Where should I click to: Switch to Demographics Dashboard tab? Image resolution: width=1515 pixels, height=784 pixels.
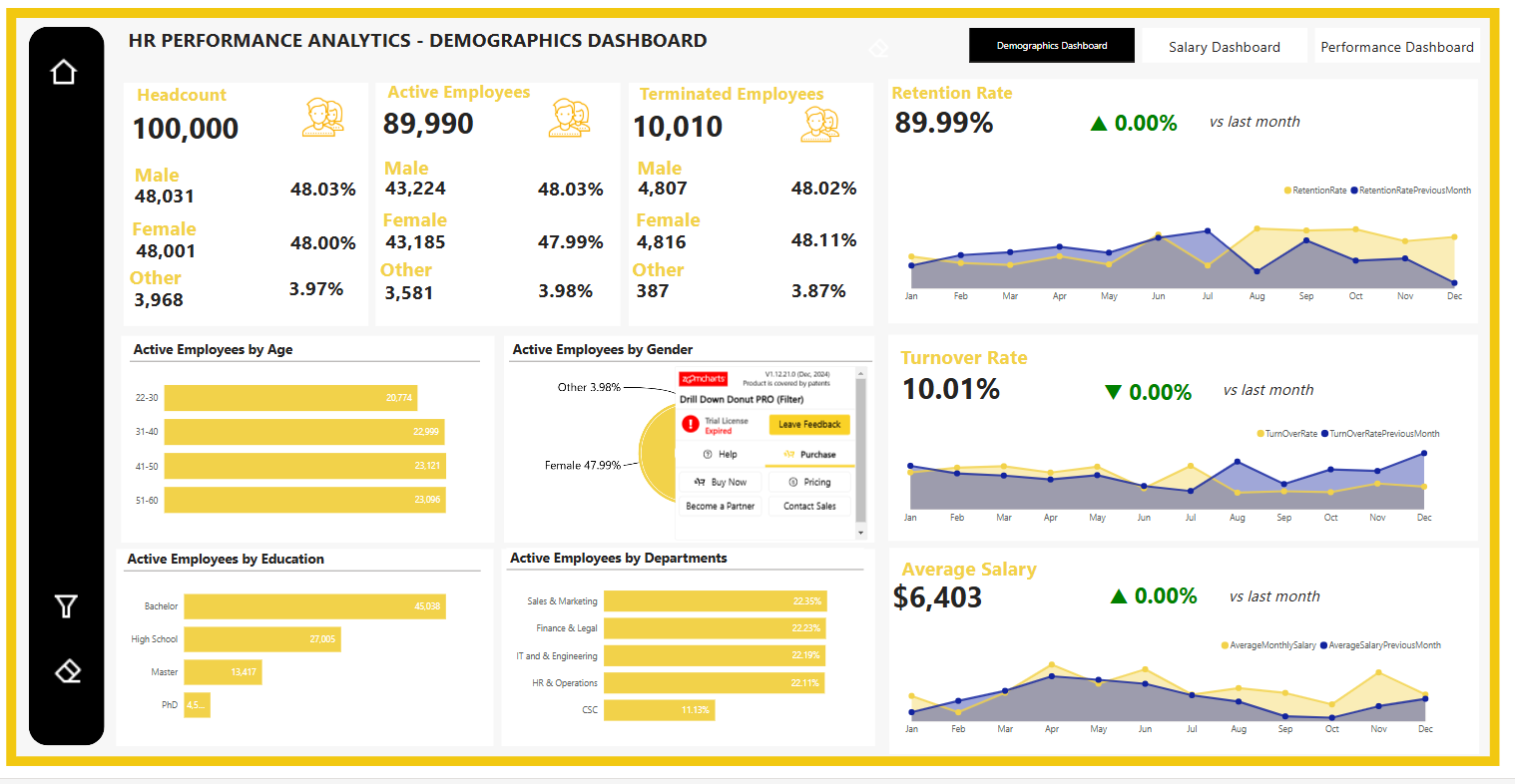point(1052,46)
